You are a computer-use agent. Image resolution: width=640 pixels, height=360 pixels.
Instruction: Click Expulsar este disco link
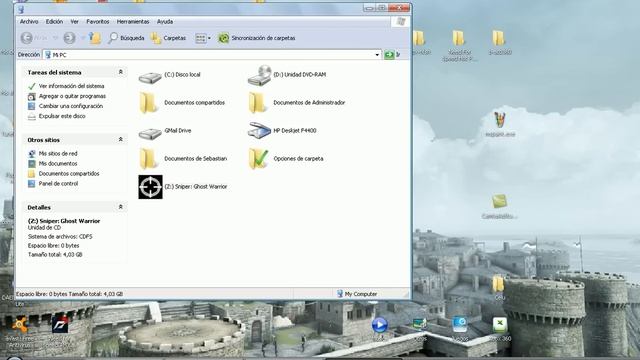pos(62,116)
